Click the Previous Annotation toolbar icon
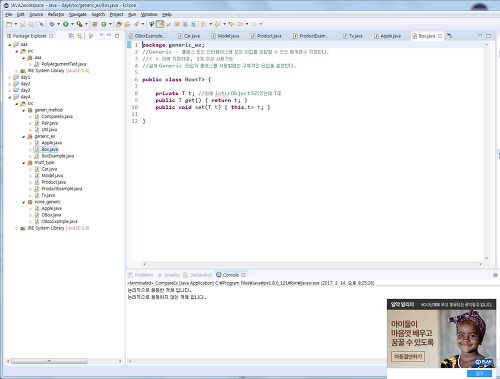The width and height of the screenshot is (500, 379). [217, 24]
